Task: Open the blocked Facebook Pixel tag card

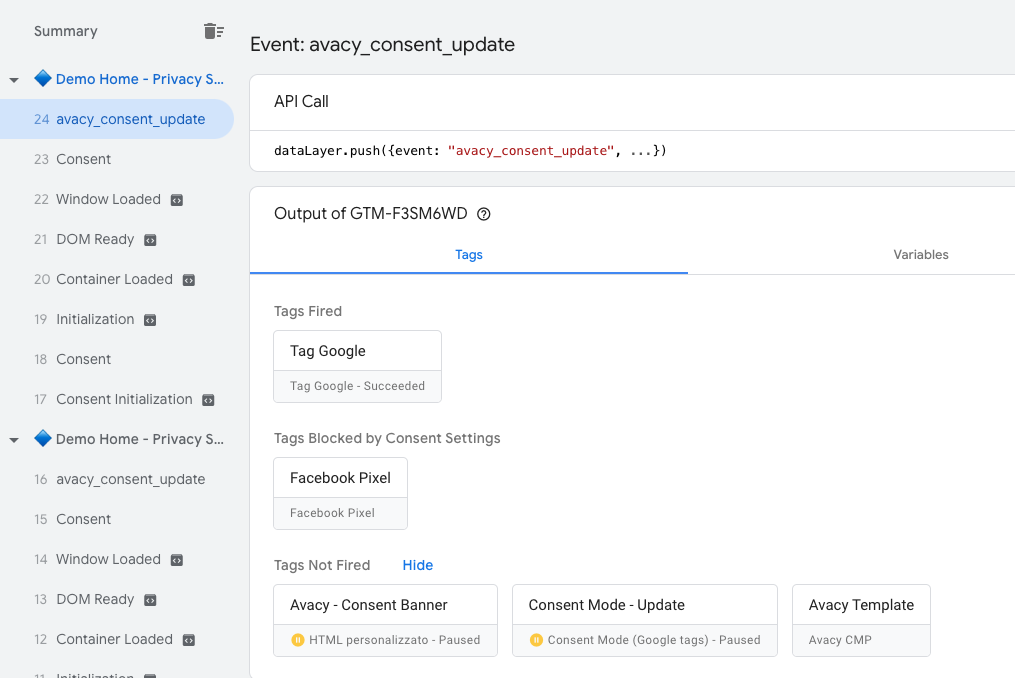Action: tap(340, 493)
